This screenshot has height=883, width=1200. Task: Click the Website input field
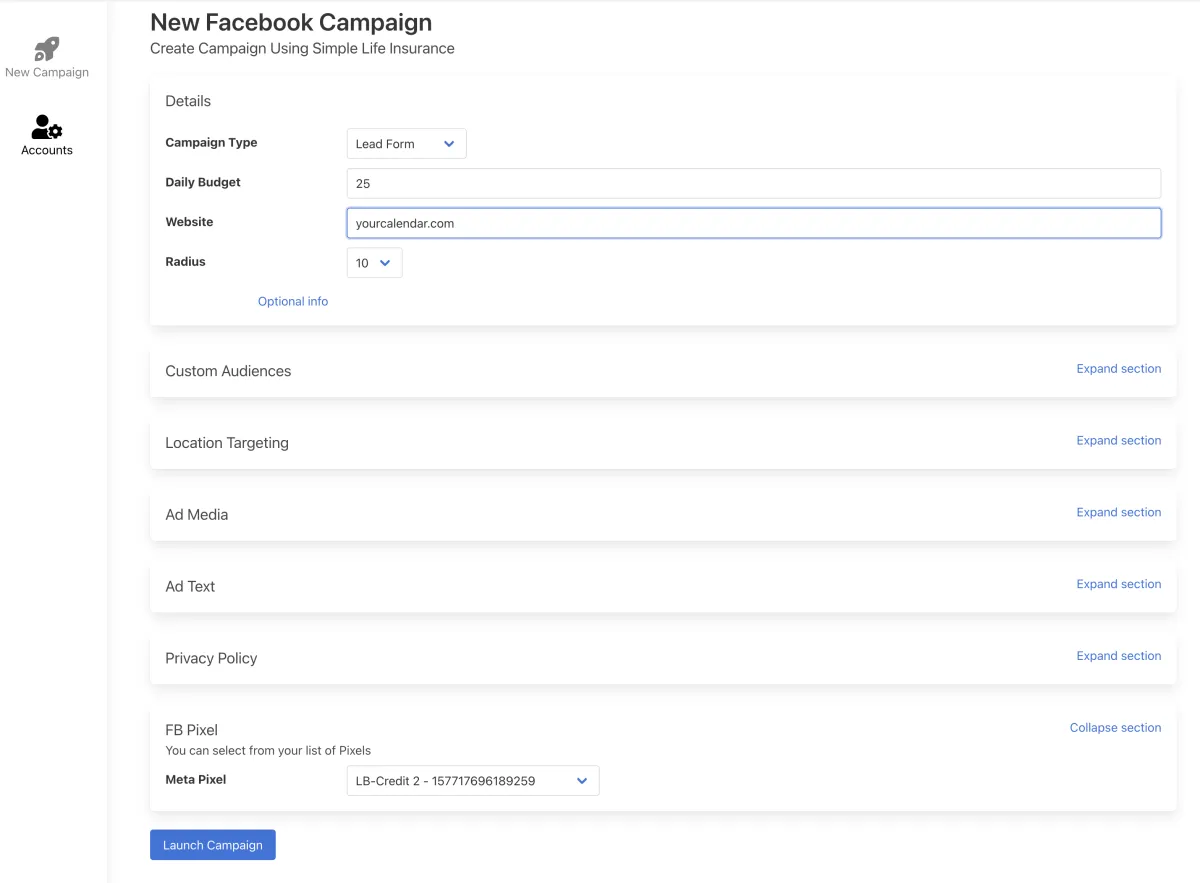[x=753, y=223]
